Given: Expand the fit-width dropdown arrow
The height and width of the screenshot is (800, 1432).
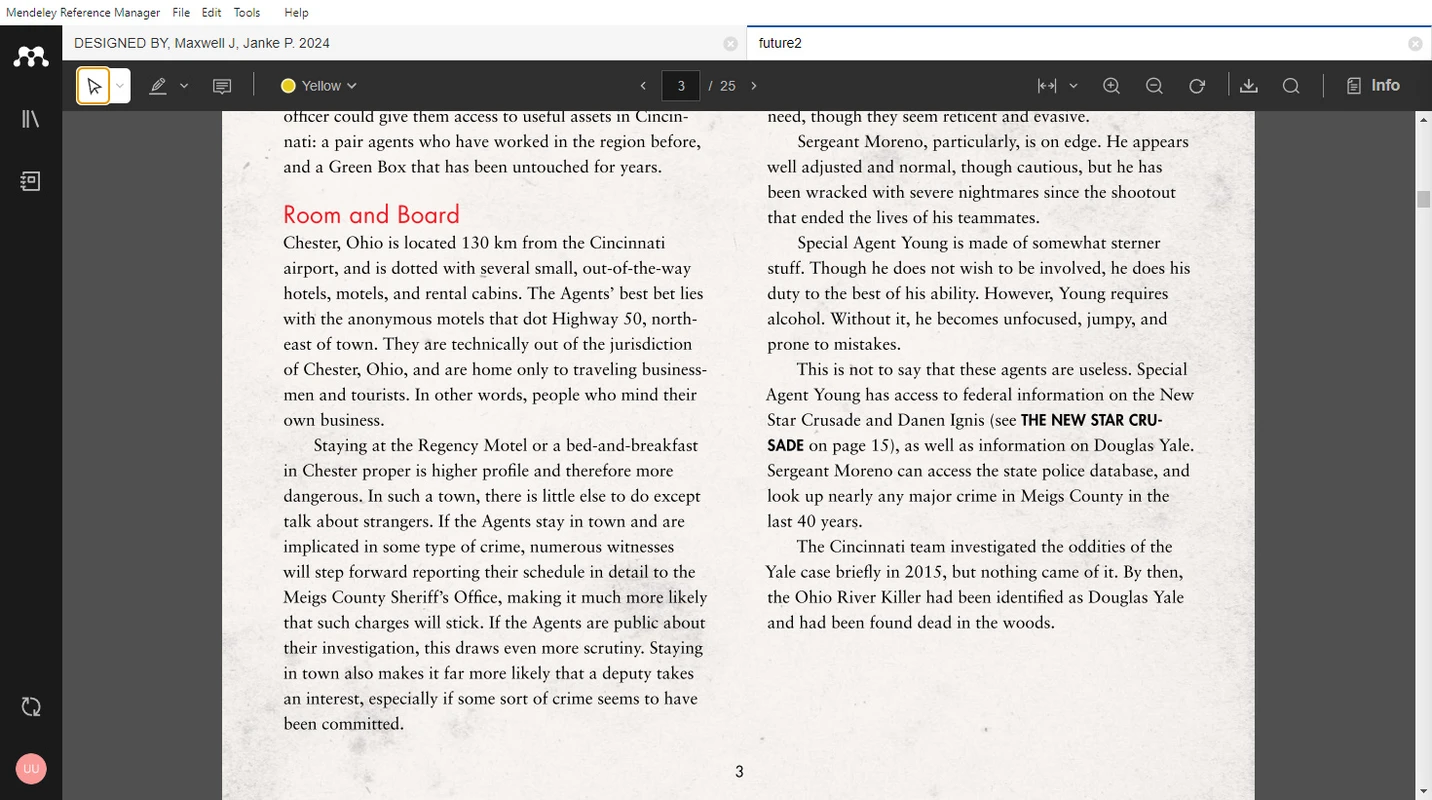Looking at the screenshot, I should (1074, 86).
